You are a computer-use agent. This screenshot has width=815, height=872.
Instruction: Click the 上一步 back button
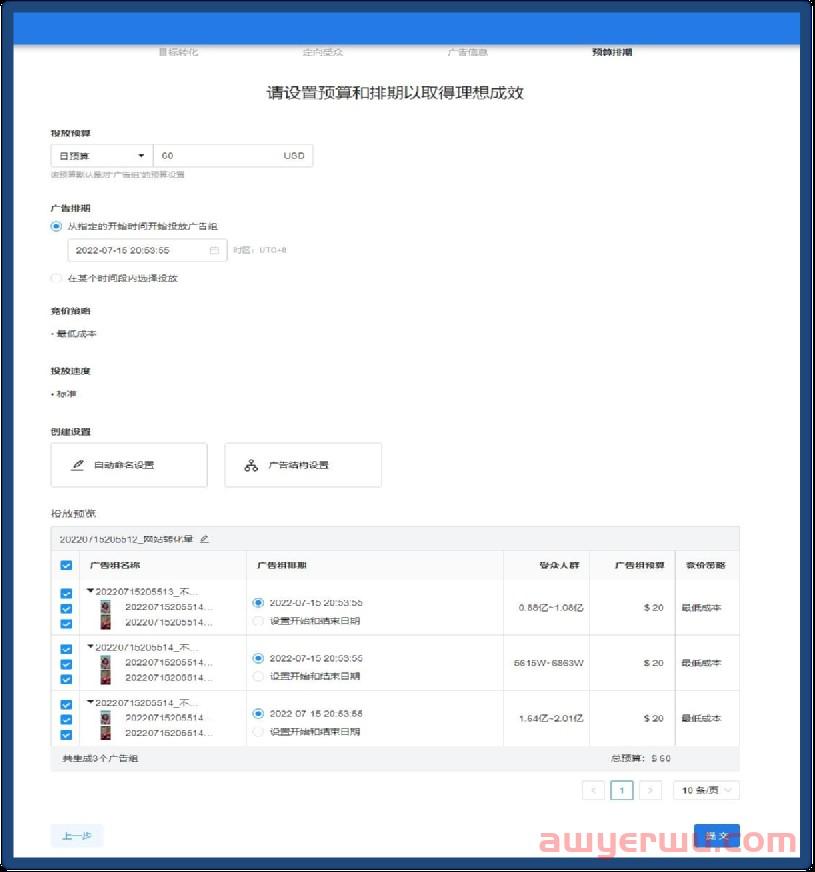77,836
